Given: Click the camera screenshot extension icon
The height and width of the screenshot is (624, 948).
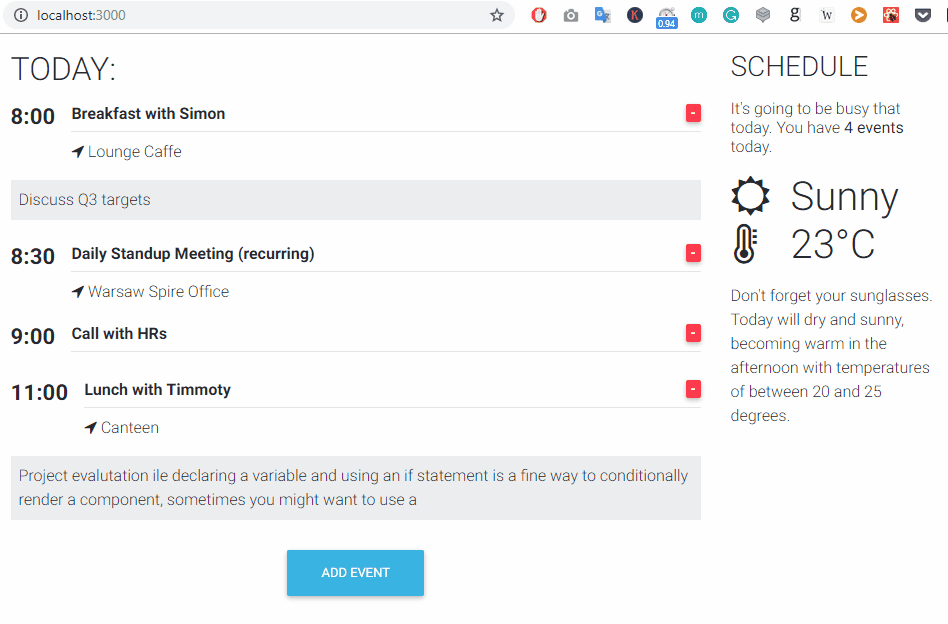Looking at the screenshot, I should (x=570, y=15).
